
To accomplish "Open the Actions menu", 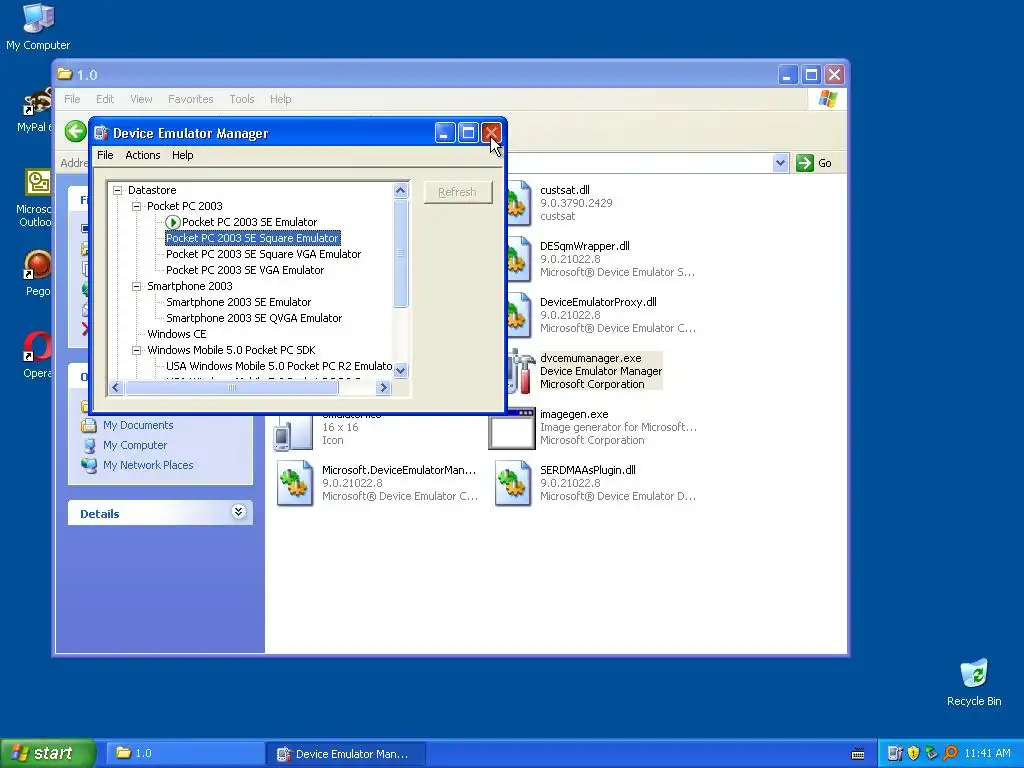I will coord(142,155).
